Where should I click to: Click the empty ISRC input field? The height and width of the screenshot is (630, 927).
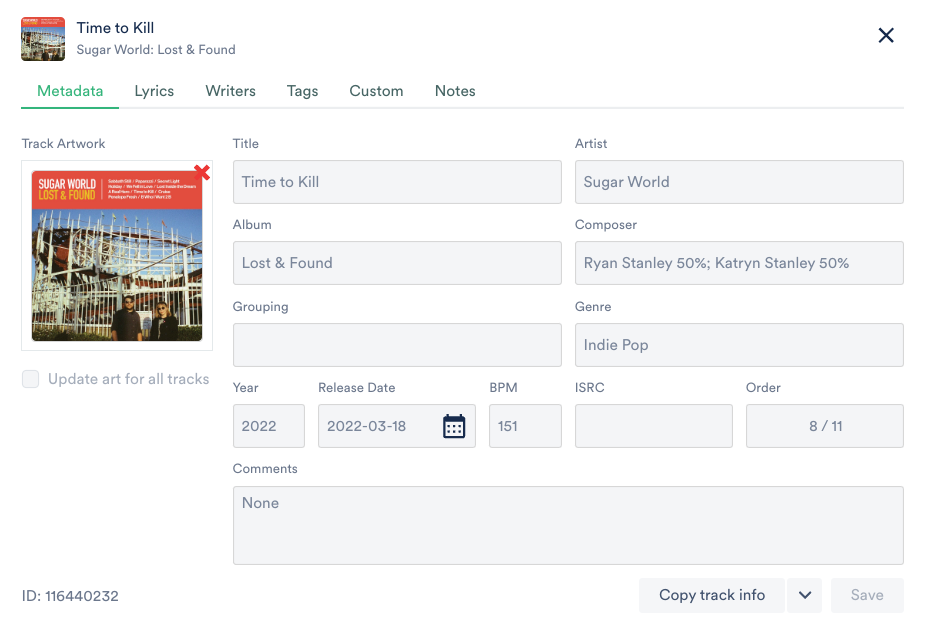point(653,426)
